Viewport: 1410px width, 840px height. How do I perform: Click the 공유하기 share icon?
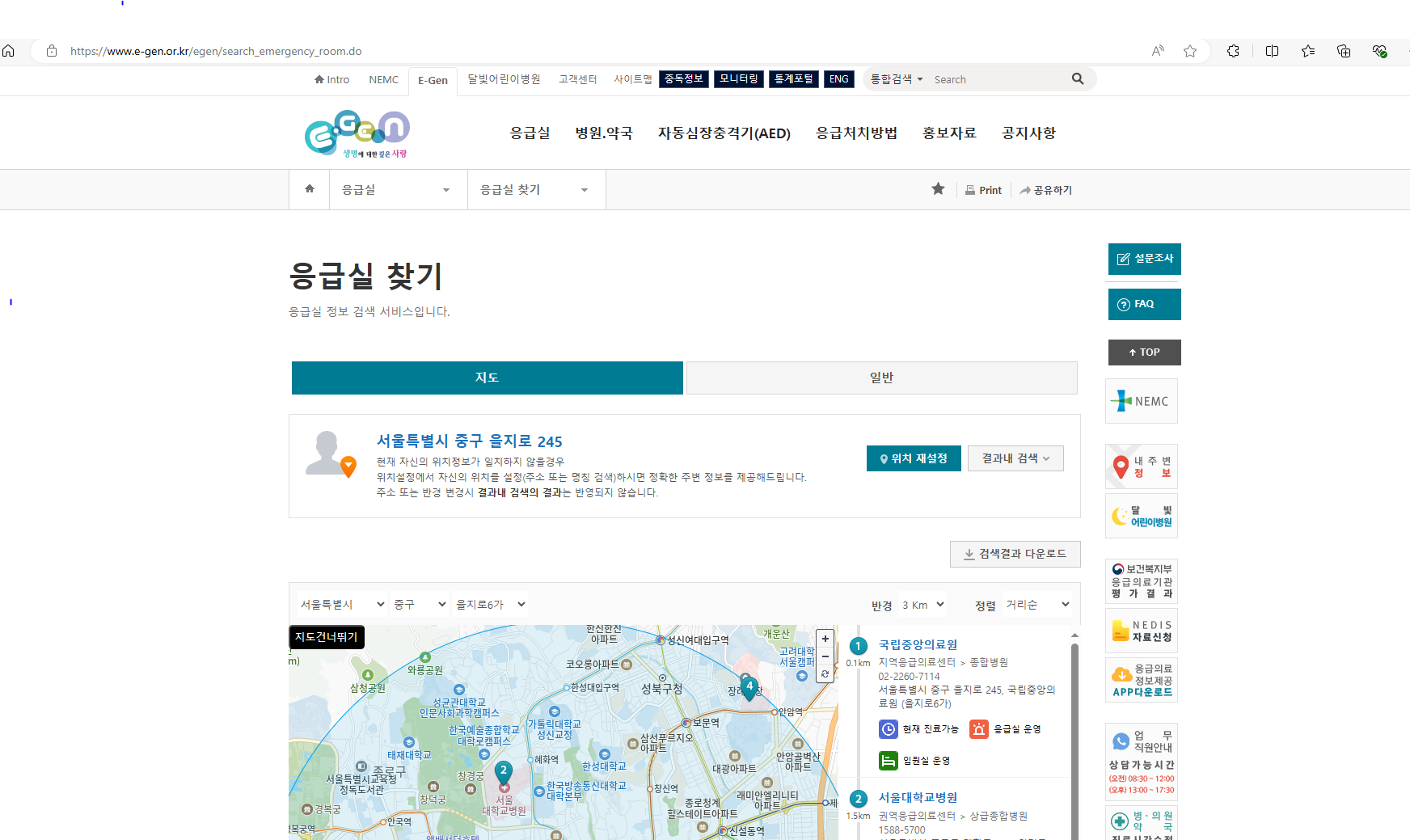coord(1045,189)
